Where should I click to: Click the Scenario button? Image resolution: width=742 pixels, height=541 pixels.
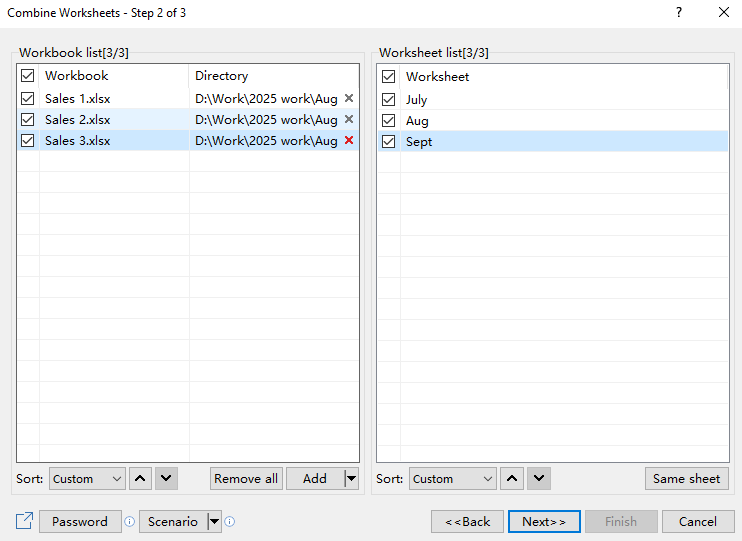tap(173, 521)
